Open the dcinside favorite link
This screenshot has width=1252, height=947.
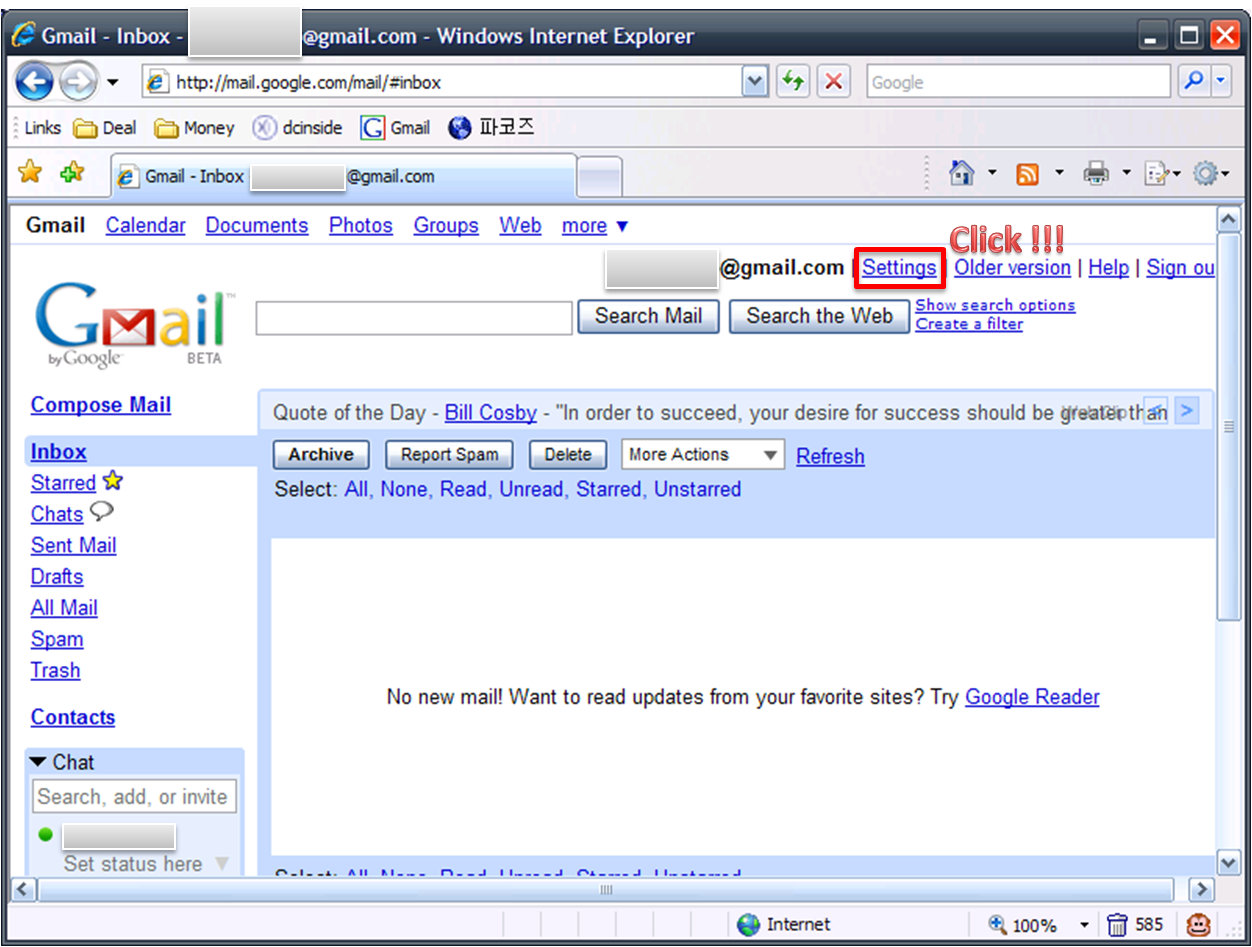[x=297, y=128]
